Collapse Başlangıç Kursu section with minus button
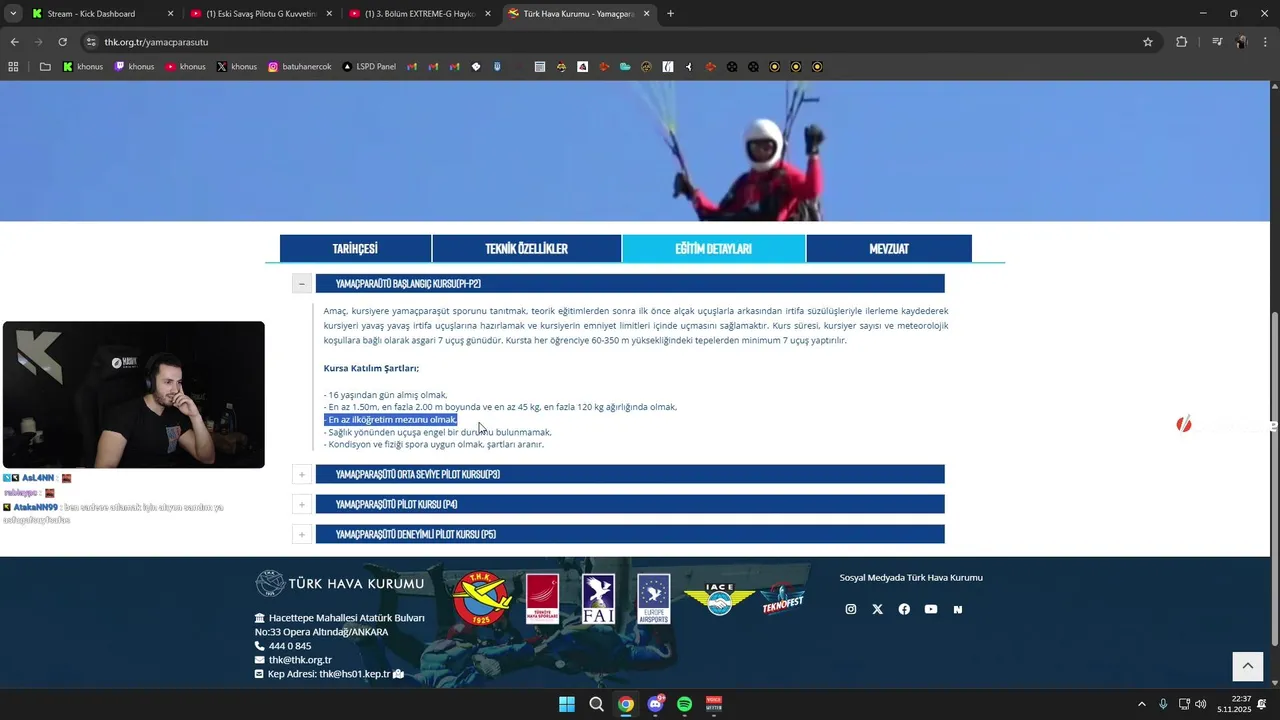The image size is (1280, 720). coord(302,284)
